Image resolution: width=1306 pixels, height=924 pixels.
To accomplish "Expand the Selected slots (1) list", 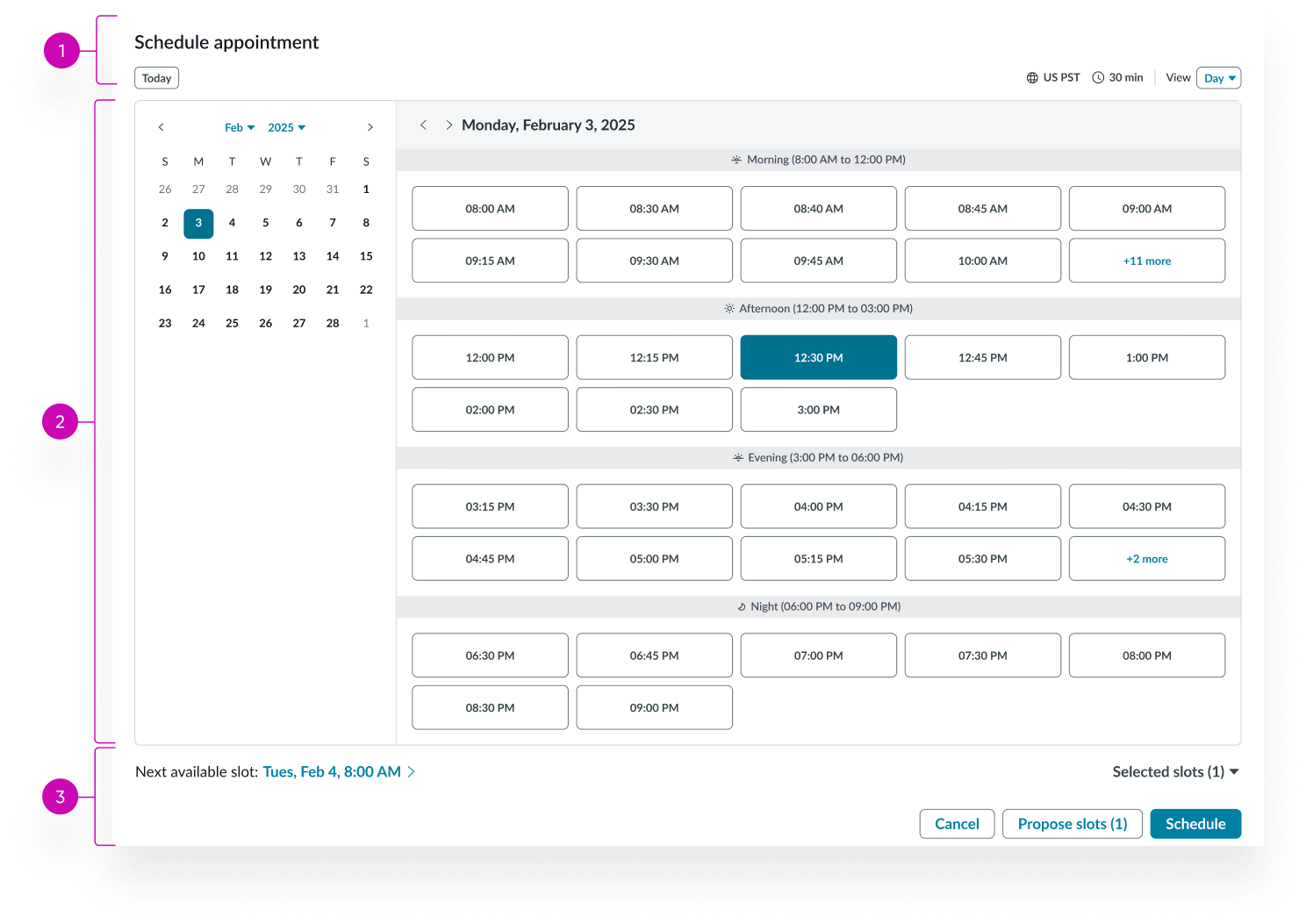I will [1175, 771].
